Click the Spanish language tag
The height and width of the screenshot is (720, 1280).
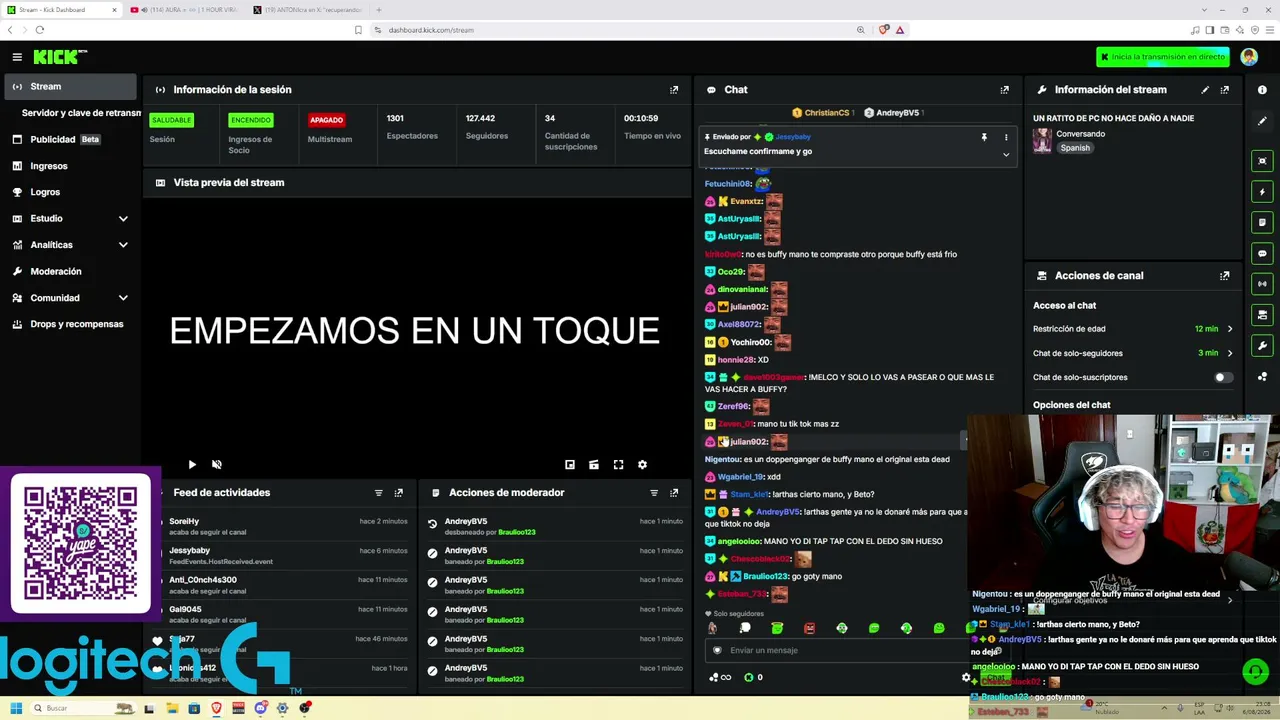click(x=1075, y=148)
